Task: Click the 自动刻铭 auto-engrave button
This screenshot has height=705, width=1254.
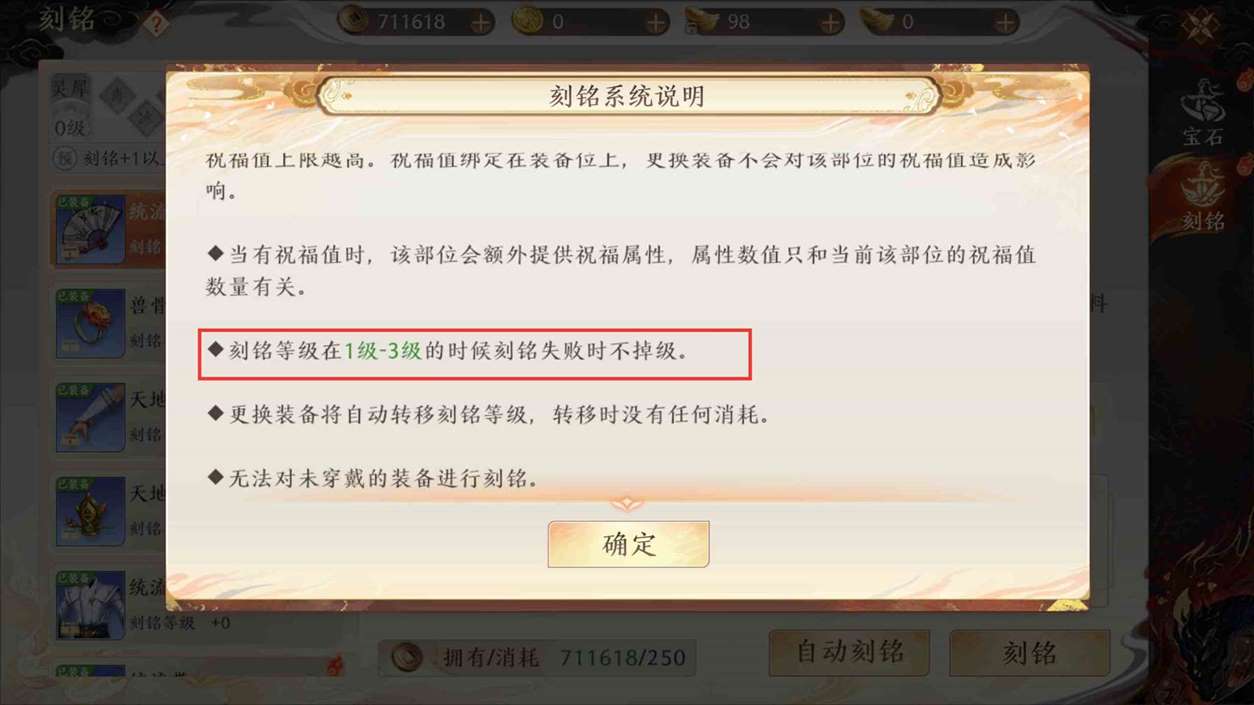Action: tap(849, 653)
